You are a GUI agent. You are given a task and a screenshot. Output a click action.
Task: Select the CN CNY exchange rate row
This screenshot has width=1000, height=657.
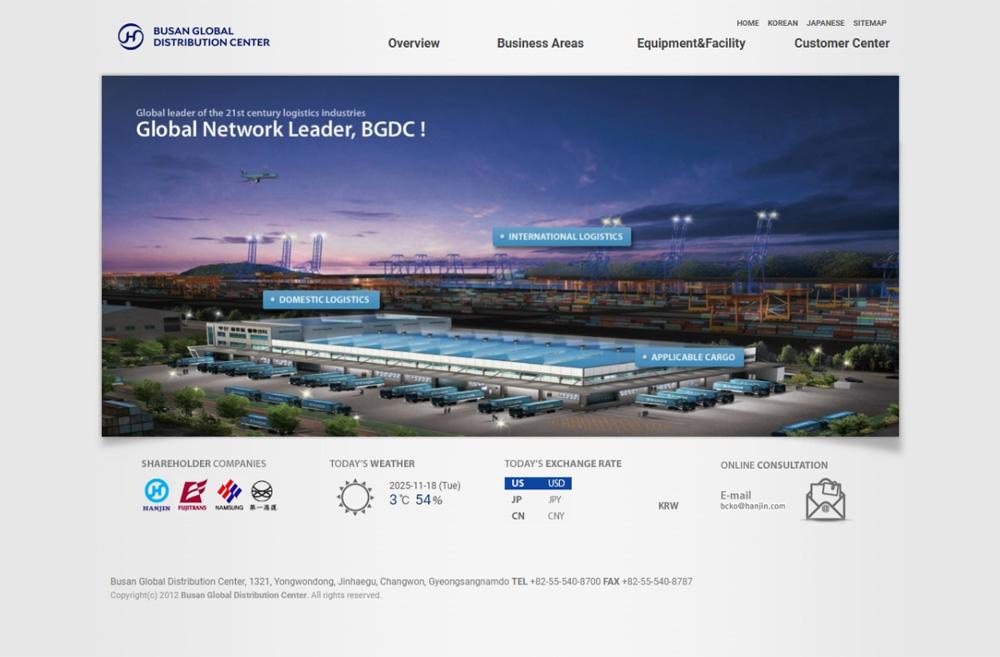(x=538, y=516)
